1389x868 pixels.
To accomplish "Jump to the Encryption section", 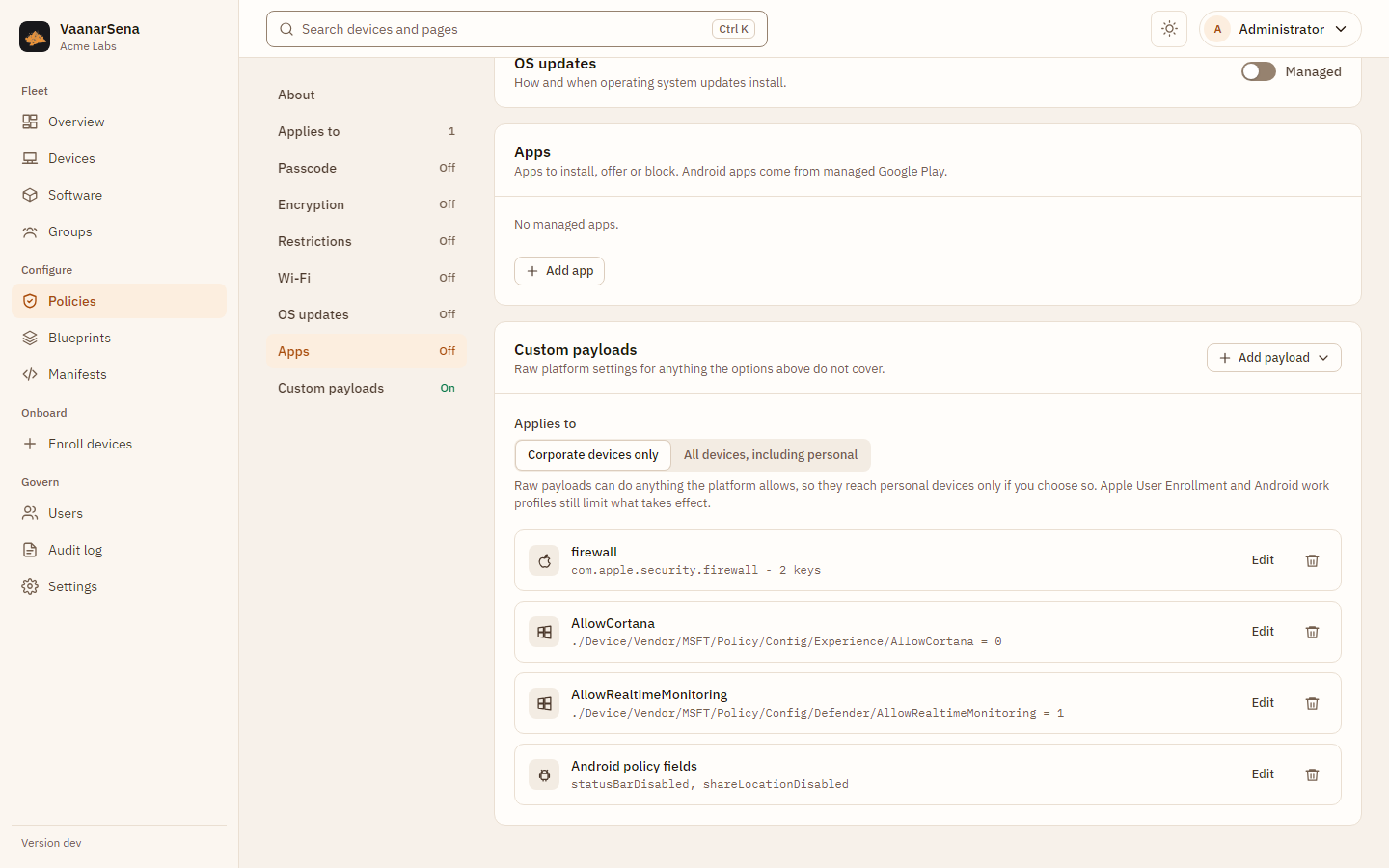I will click(367, 204).
